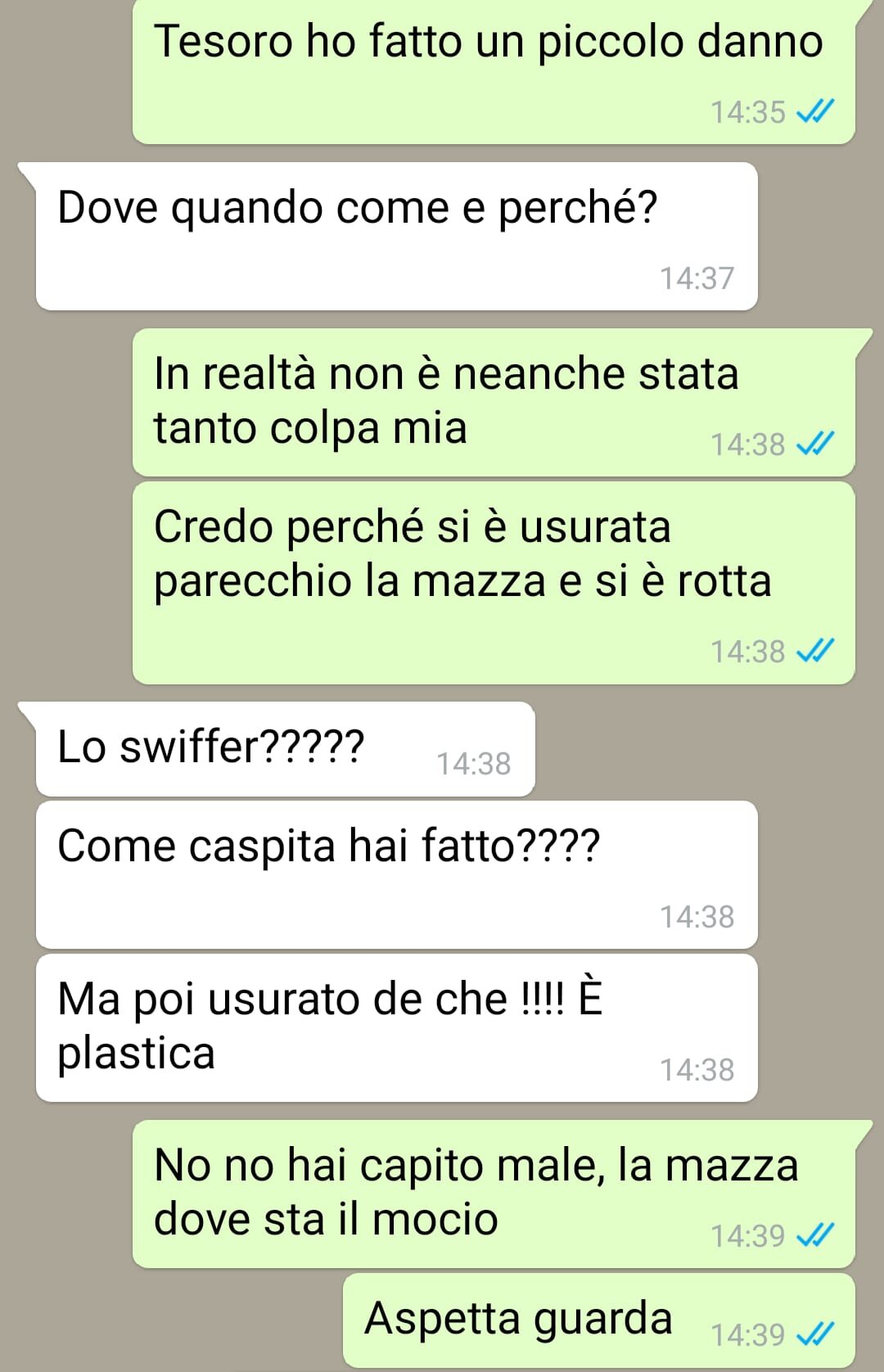Tap the 14:37 timestamp
The height and width of the screenshot is (1372, 884).
click(x=697, y=278)
